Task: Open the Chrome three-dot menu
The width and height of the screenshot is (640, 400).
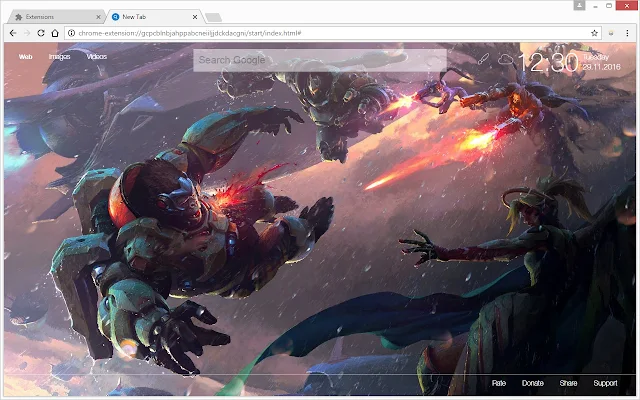Action: coord(627,33)
